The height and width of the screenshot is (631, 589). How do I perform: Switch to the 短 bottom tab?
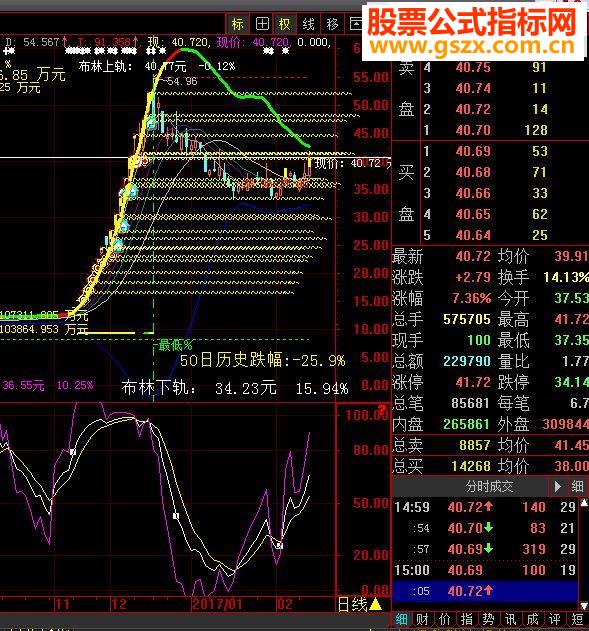tap(578, 620)
